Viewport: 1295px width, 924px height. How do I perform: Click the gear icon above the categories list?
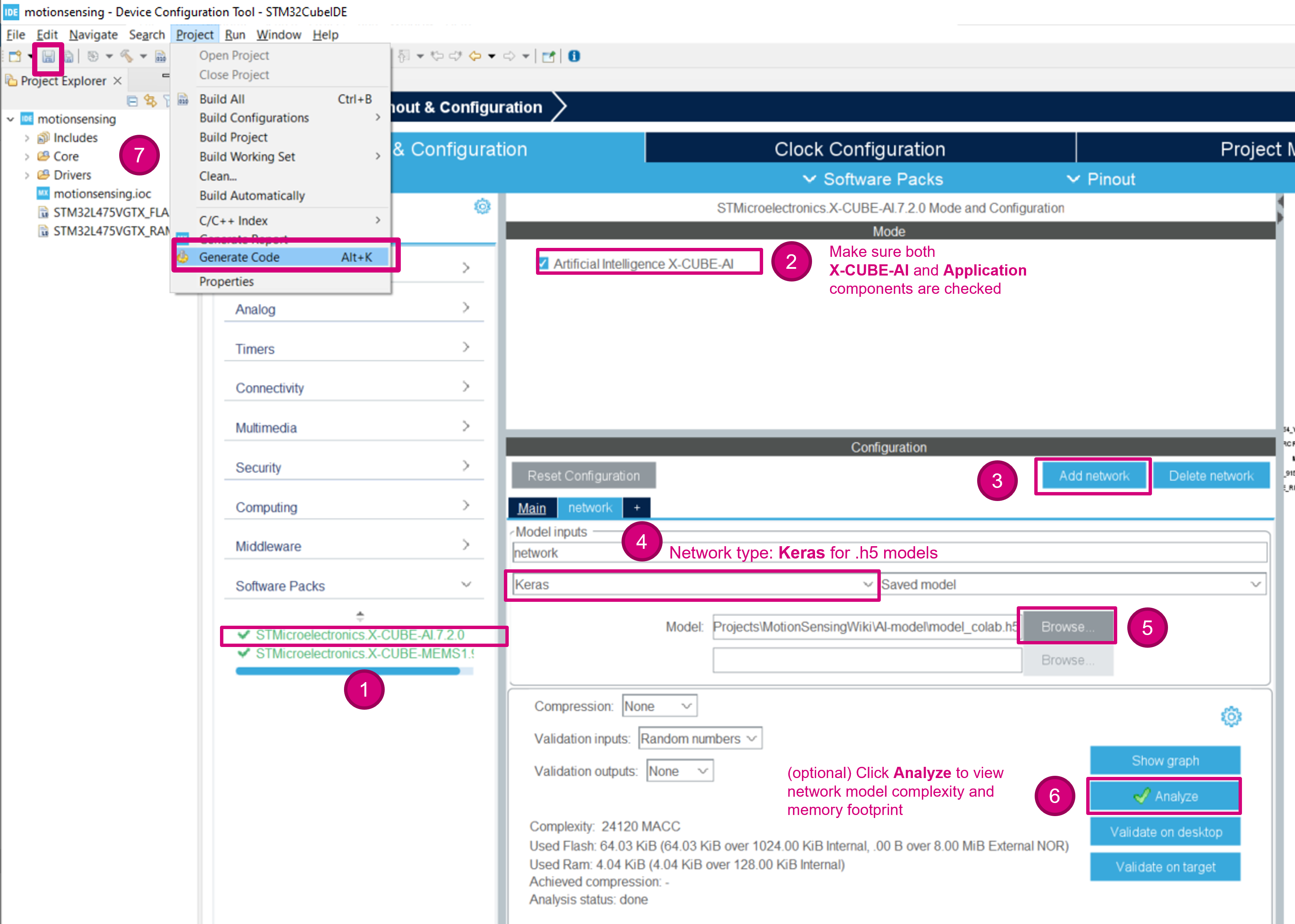(482, 206)
